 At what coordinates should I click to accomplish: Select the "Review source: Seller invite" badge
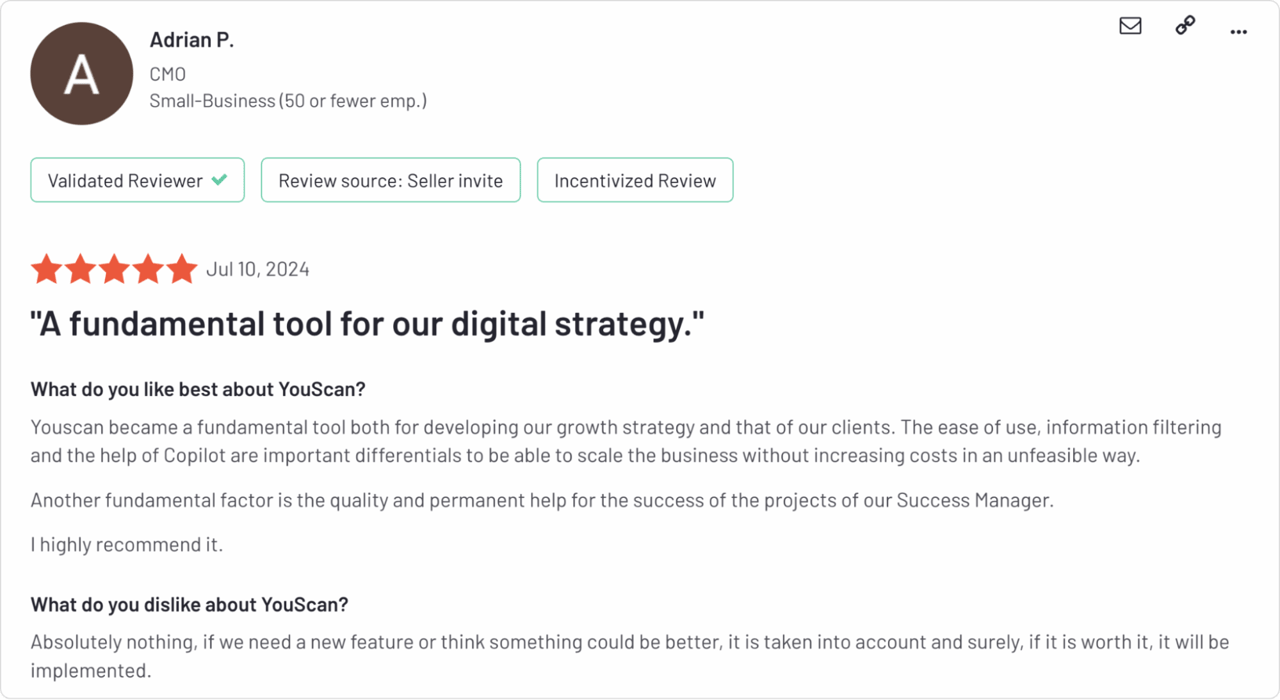390,180
